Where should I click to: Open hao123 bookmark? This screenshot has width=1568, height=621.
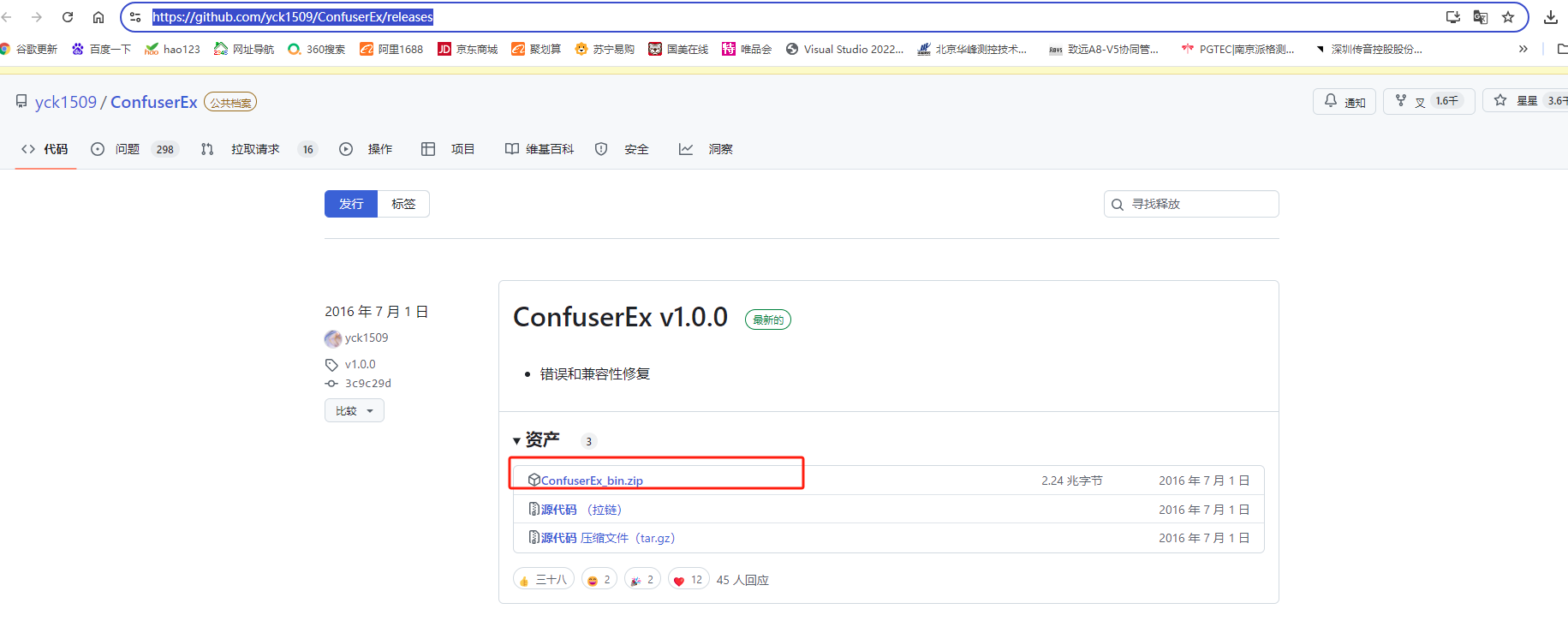tap(173, 49)
